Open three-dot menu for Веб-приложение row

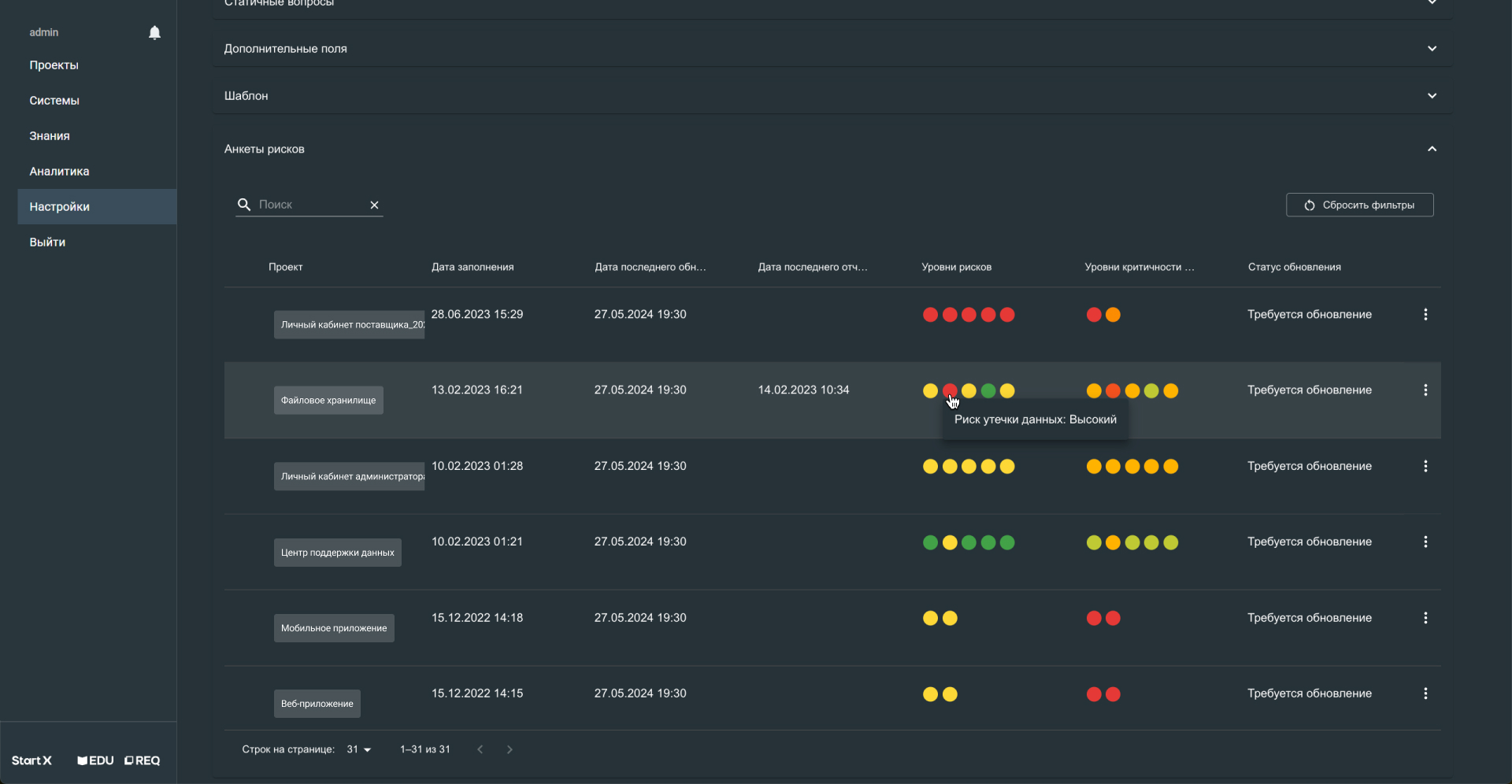[x=1425, y=693]
